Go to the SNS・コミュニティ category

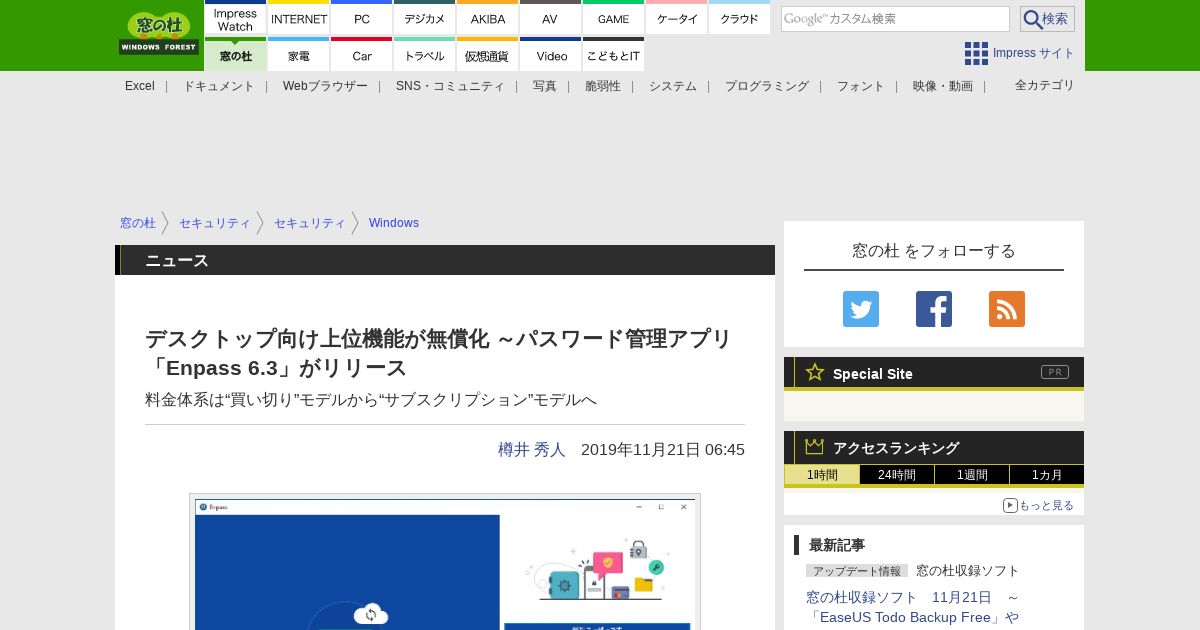(x=450, y=86)
